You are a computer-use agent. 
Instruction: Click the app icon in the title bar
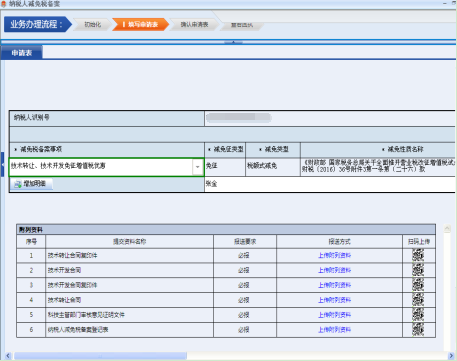pos(4,4)
